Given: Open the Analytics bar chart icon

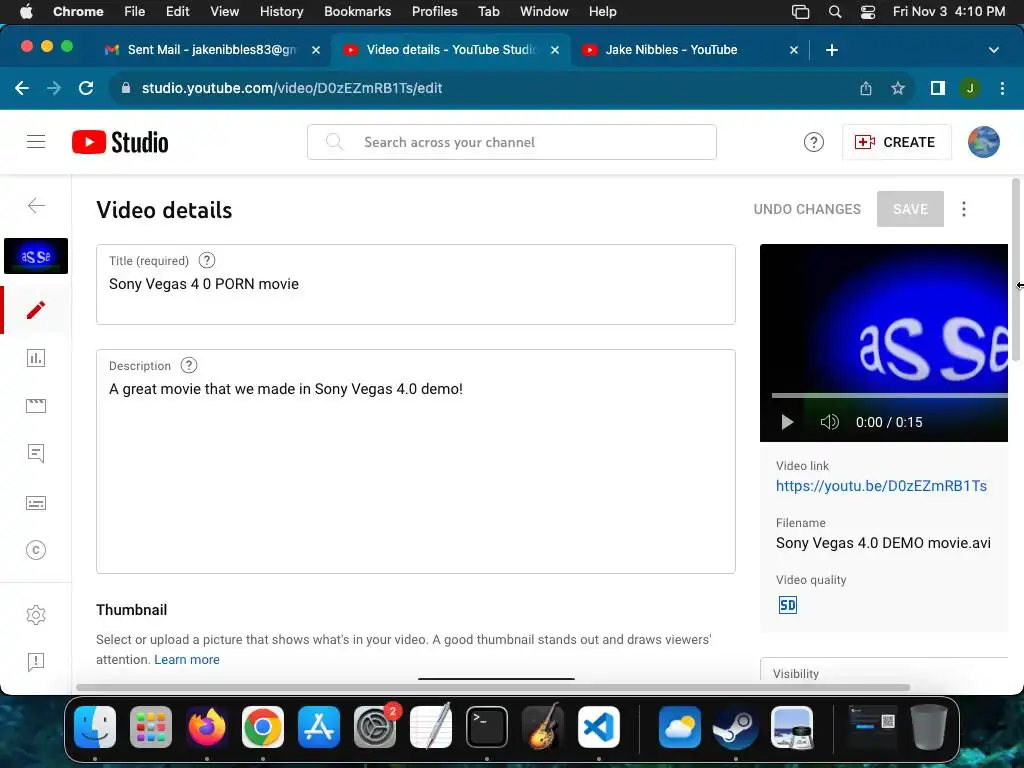Looking at the screenshot, I should coord(36,358).
